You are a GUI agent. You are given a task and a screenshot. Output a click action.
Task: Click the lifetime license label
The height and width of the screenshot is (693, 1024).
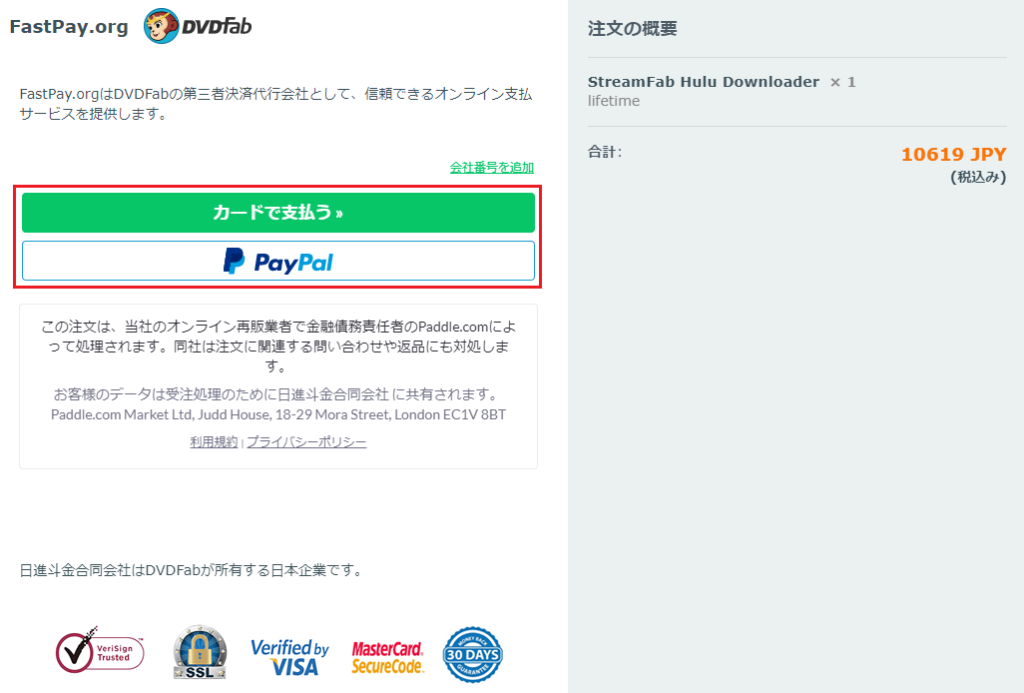pyautogui.click(x=614, y=101)
